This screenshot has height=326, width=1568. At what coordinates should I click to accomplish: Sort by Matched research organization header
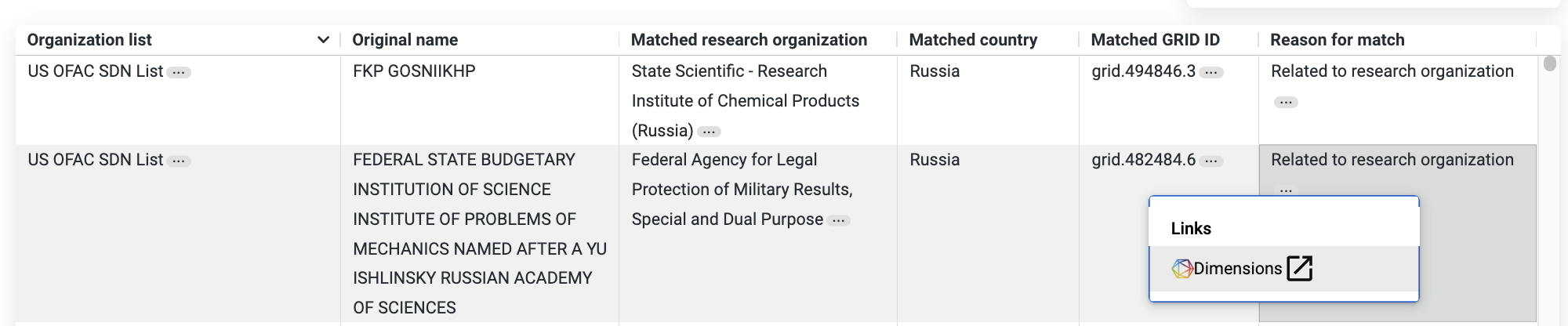749,40
